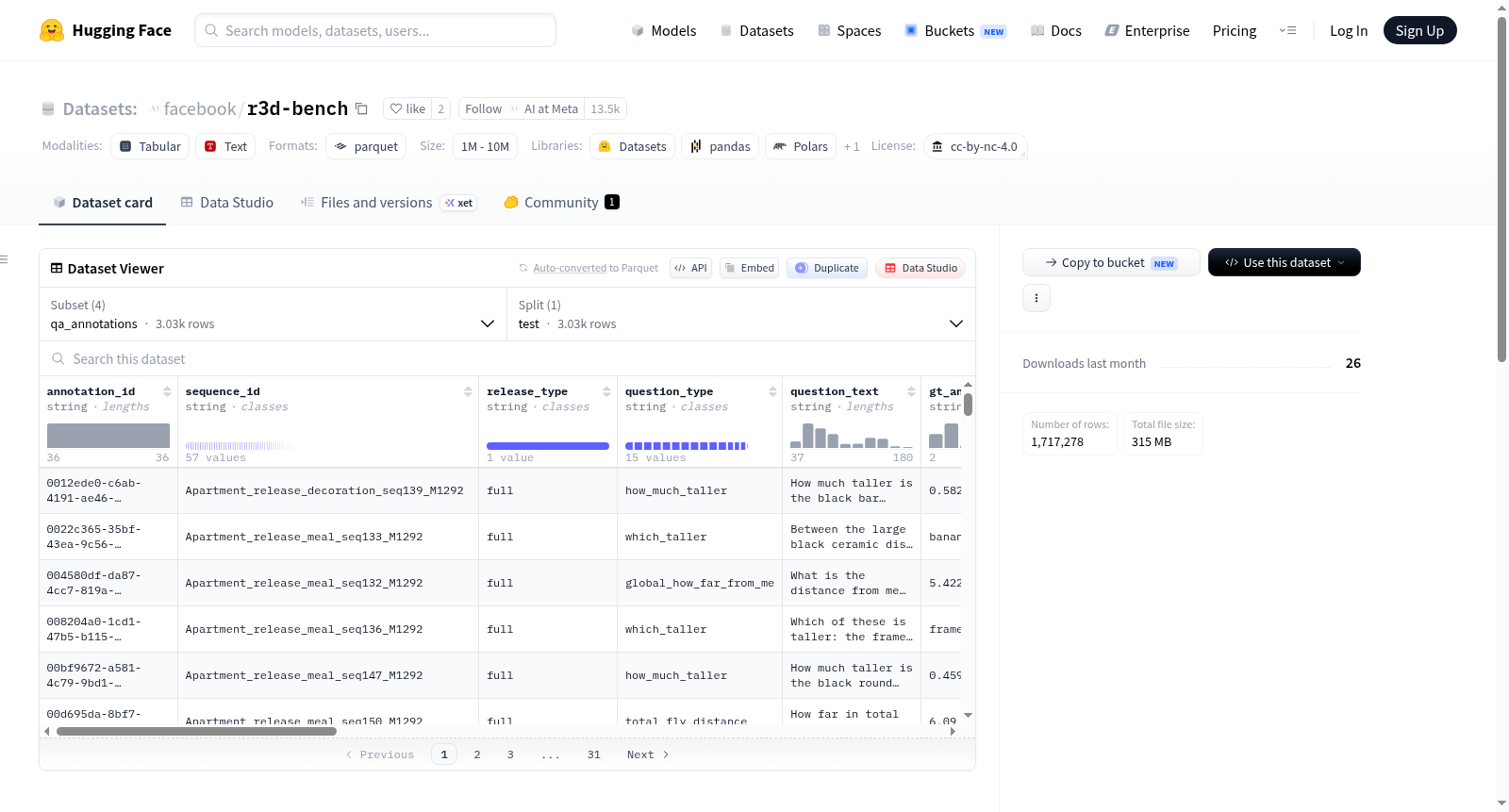1509x812 pixels.
Task: Open Models in the navigation bar
Action: coord(663,30)
